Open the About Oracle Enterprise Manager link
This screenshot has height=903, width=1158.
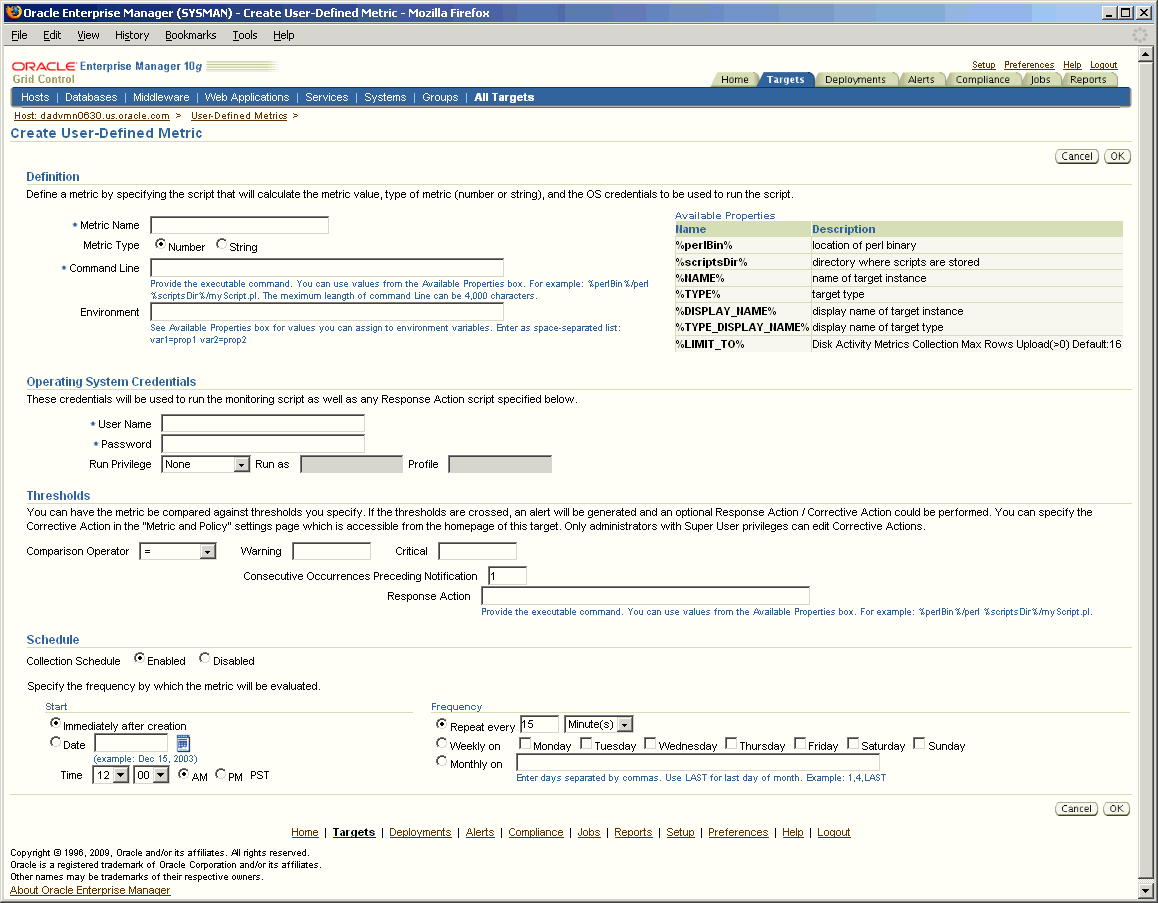tap(90, 890)
